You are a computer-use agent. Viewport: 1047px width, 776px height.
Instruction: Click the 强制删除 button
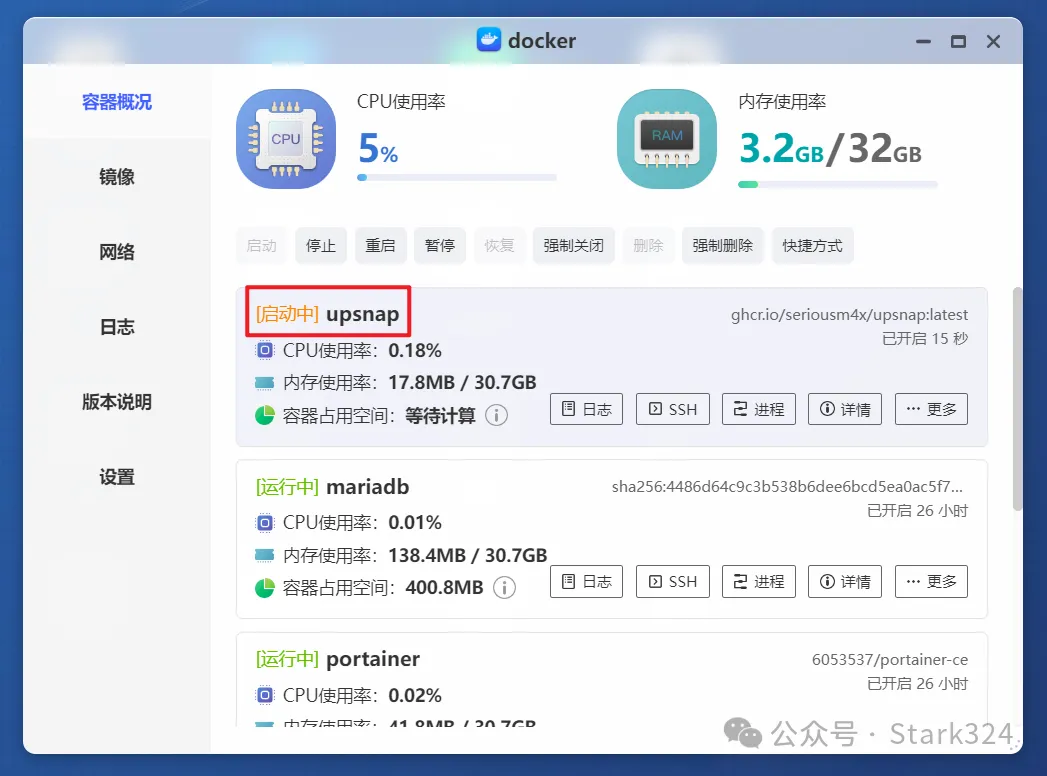pos(722,246)
